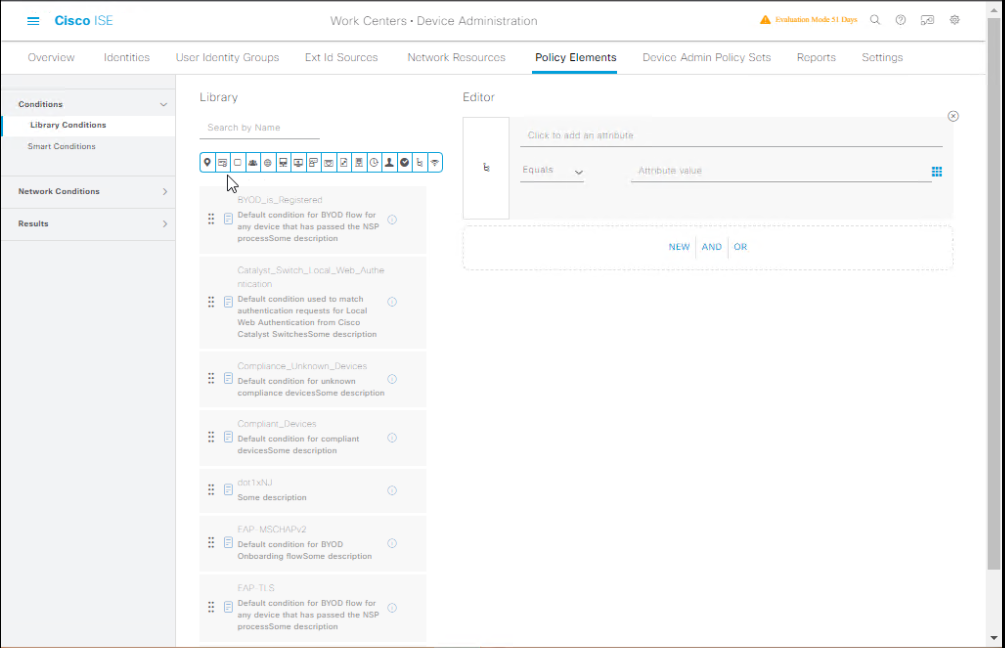Viewport: 1005px width, 648px height.
Task: Click the location pin filter icon
Action: tap(207, 162)
